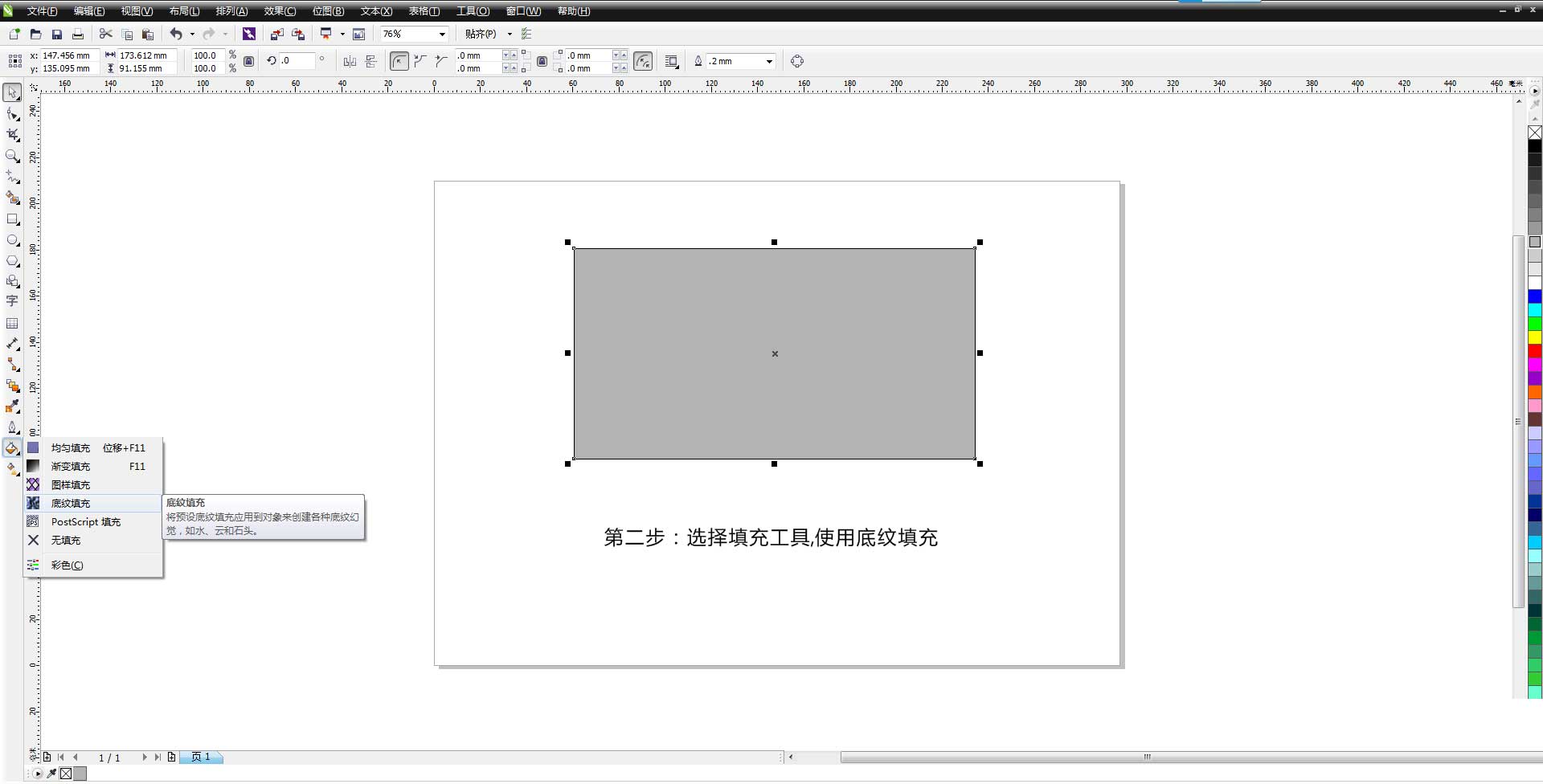Select the Polygon tool
The image size is (1543, 784).
[x=13, y=261]
